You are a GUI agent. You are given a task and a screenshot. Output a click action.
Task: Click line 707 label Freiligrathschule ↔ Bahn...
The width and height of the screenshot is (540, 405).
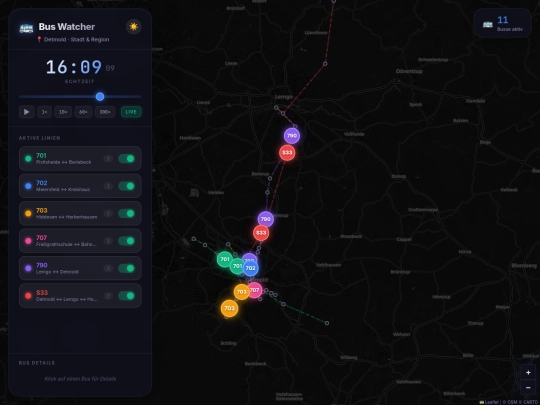point(66,245)
